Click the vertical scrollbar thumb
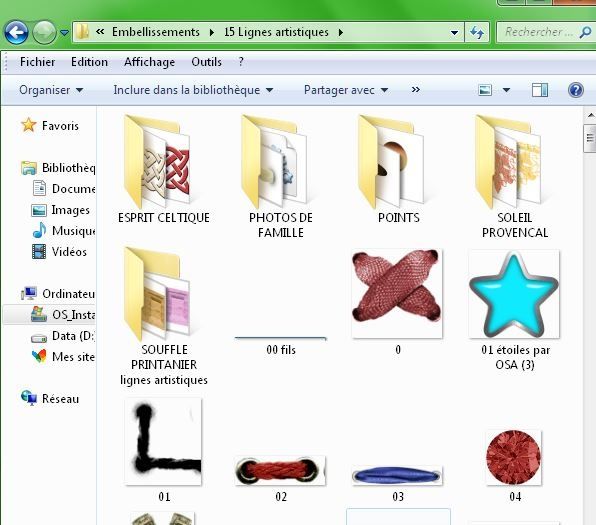Image resolution: width=596 pixels, height=525 pixels. click(590, 138)
